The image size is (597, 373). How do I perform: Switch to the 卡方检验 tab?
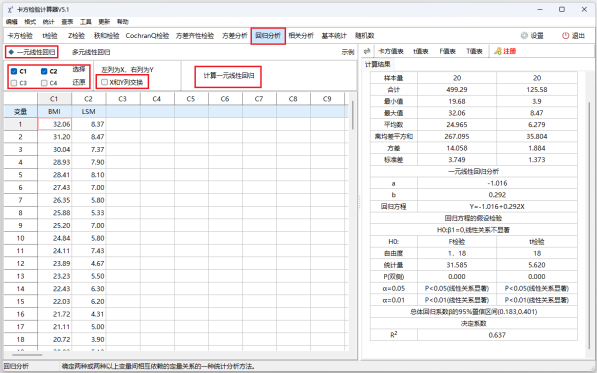coord(20,36)
